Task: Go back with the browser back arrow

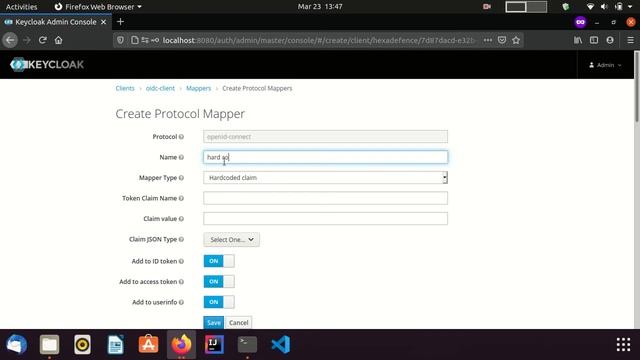Action: click(x=10, y=40)
